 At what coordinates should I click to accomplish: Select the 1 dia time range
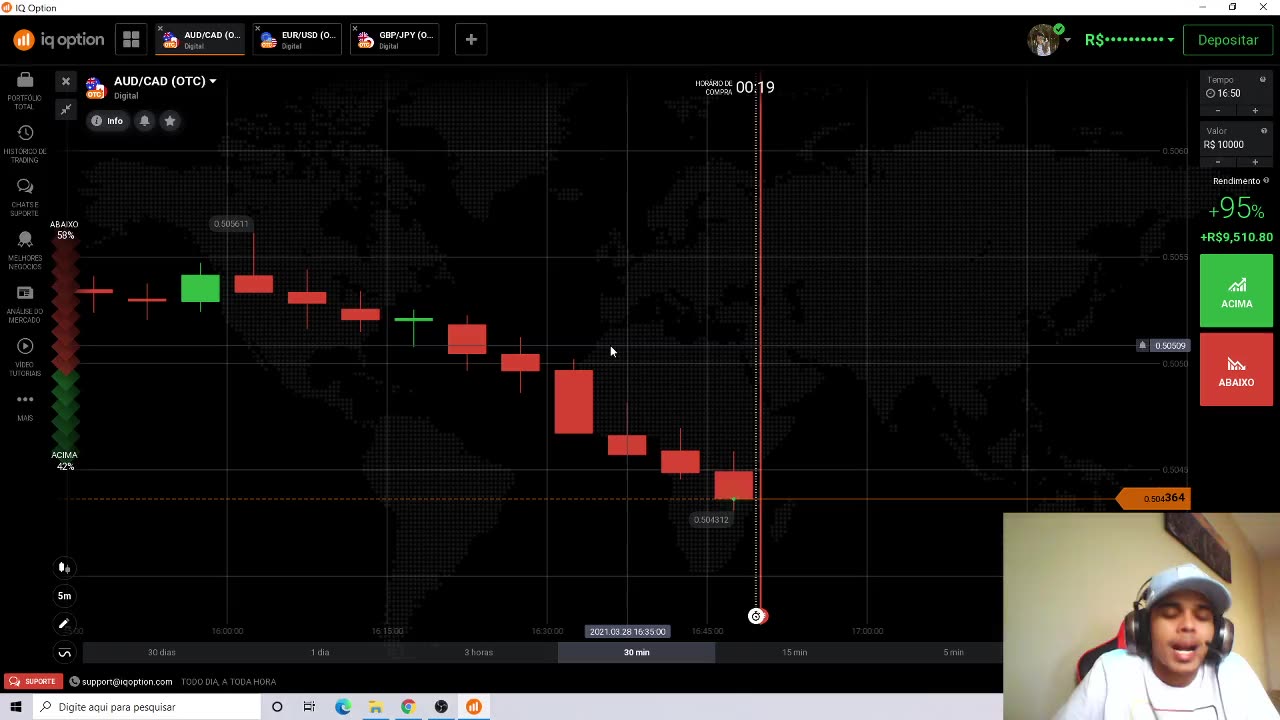click(x=320, y=653)
